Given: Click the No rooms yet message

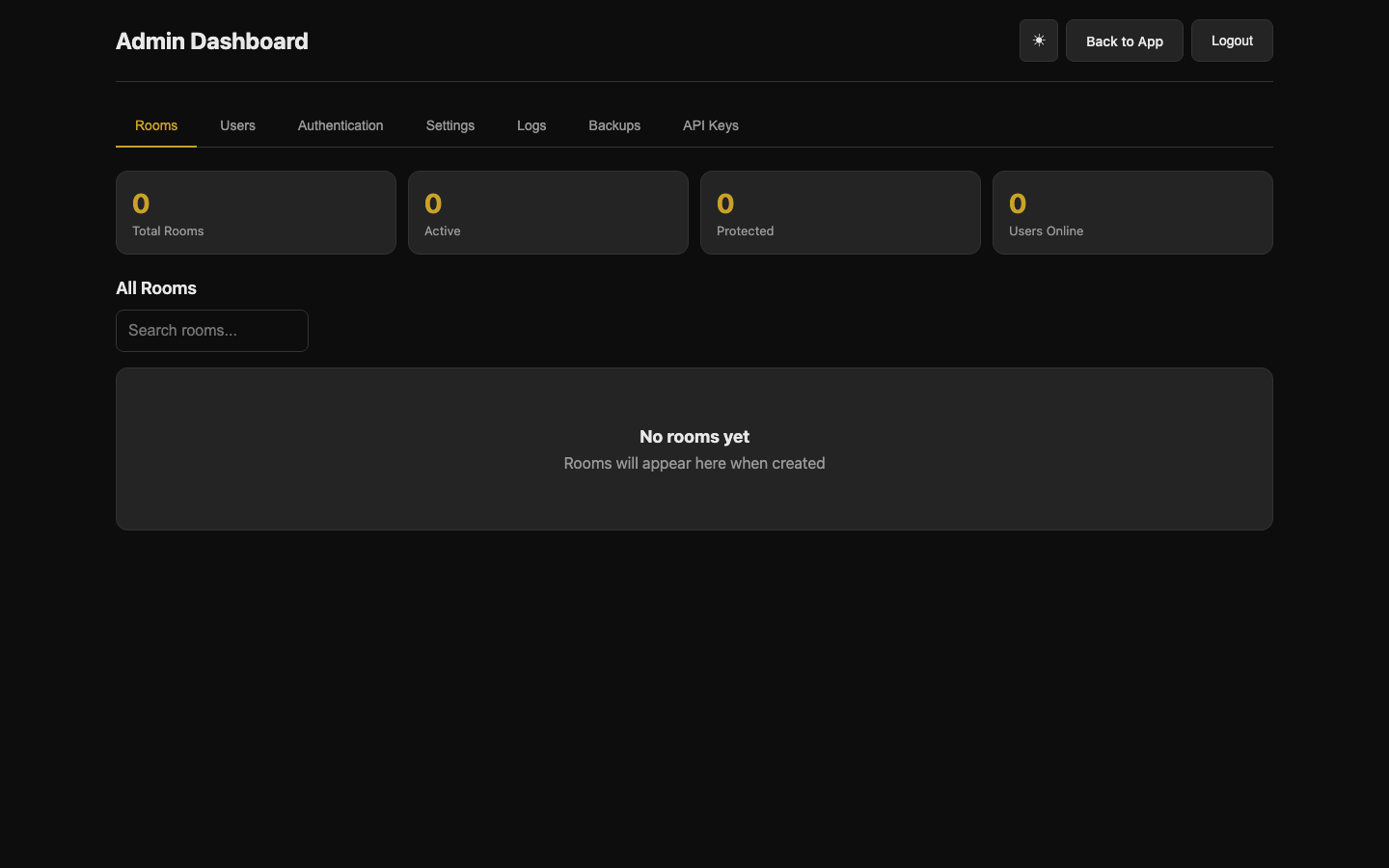Looking at the screenshot, I should pyautogui.click(x=694, y=437).
